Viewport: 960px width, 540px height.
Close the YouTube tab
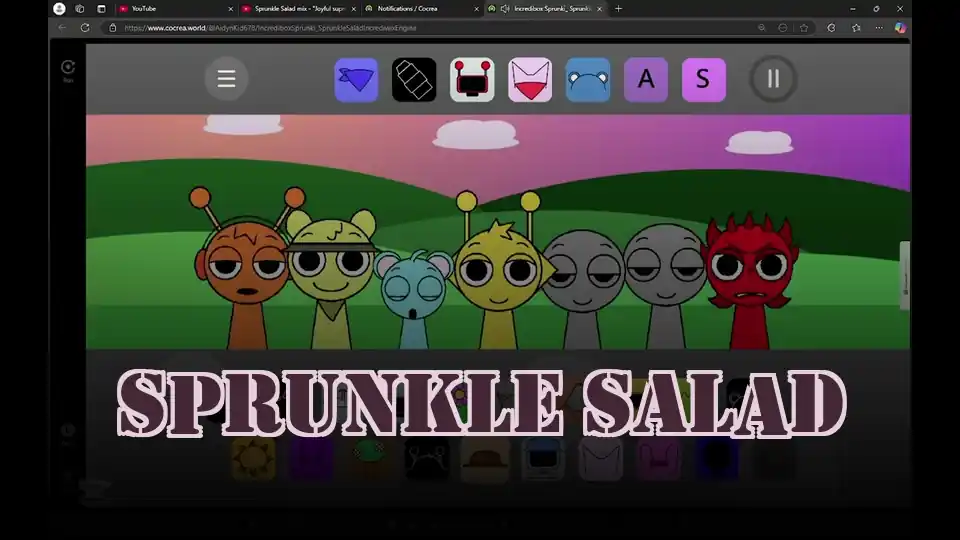[231, 9]
